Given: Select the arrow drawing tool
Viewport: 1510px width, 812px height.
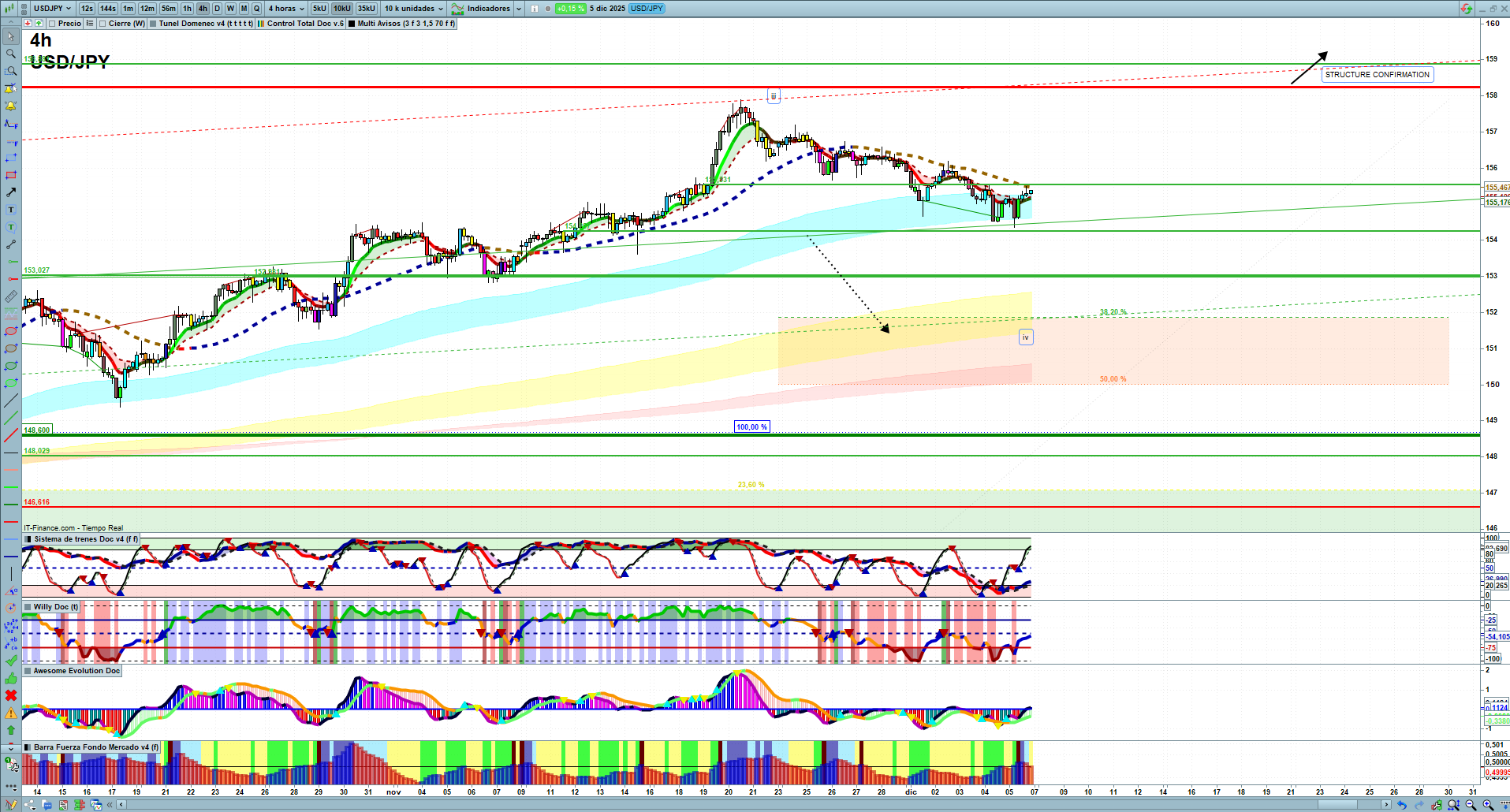Looking at the screenshot, I should click(11, 192).
